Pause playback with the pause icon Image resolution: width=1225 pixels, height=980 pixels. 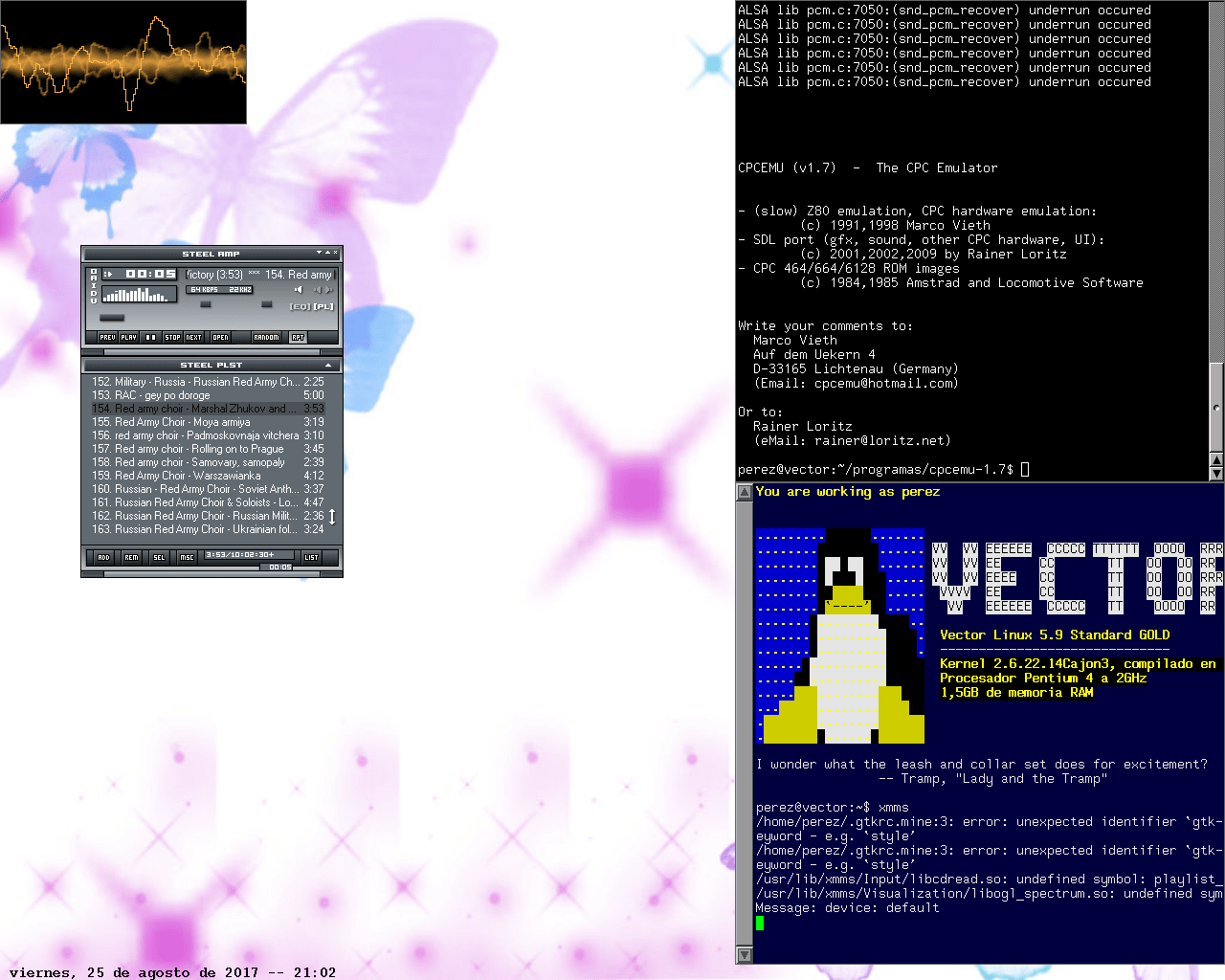coord(150,337)
